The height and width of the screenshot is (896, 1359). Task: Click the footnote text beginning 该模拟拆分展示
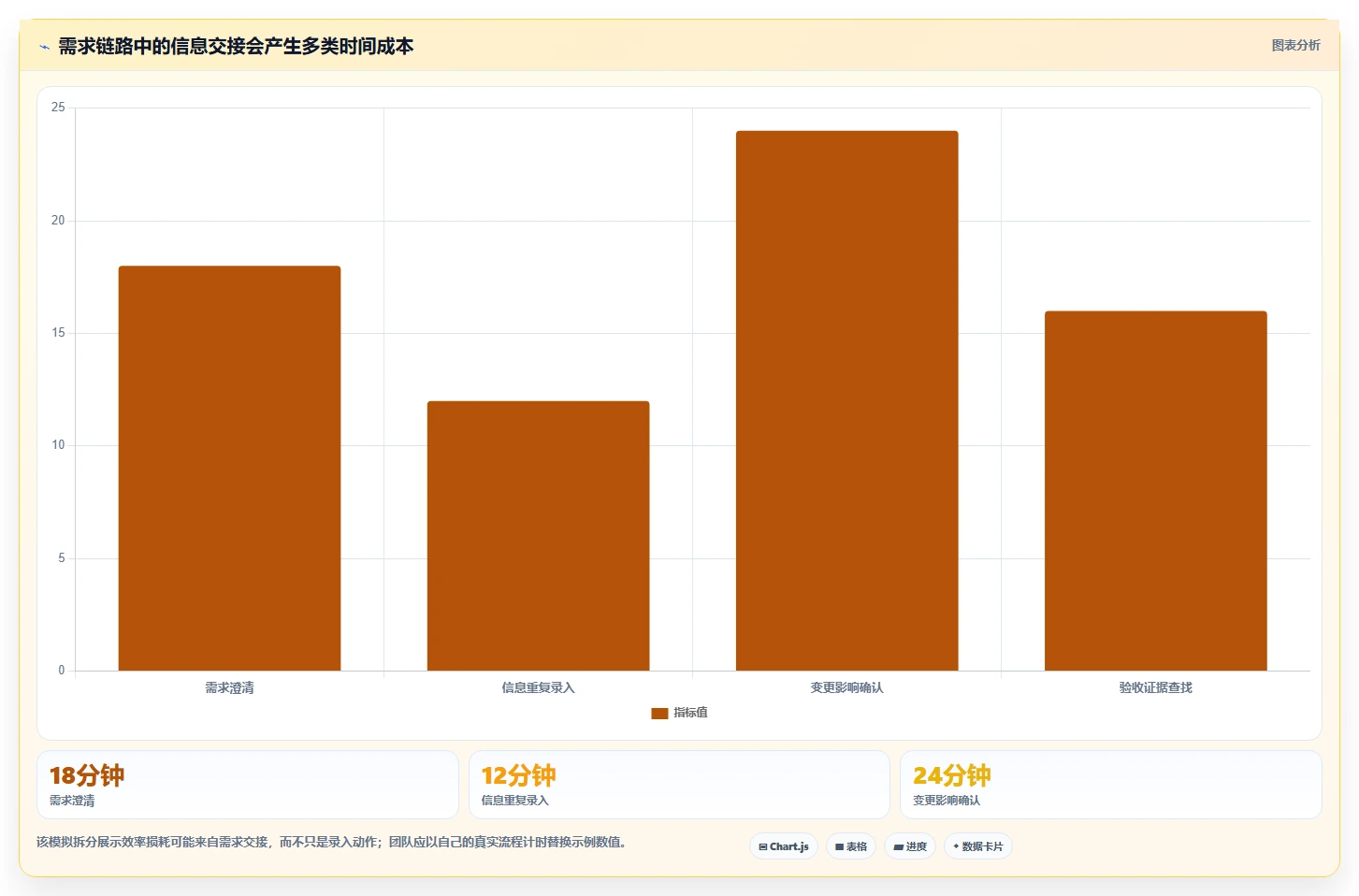(331, 842)
